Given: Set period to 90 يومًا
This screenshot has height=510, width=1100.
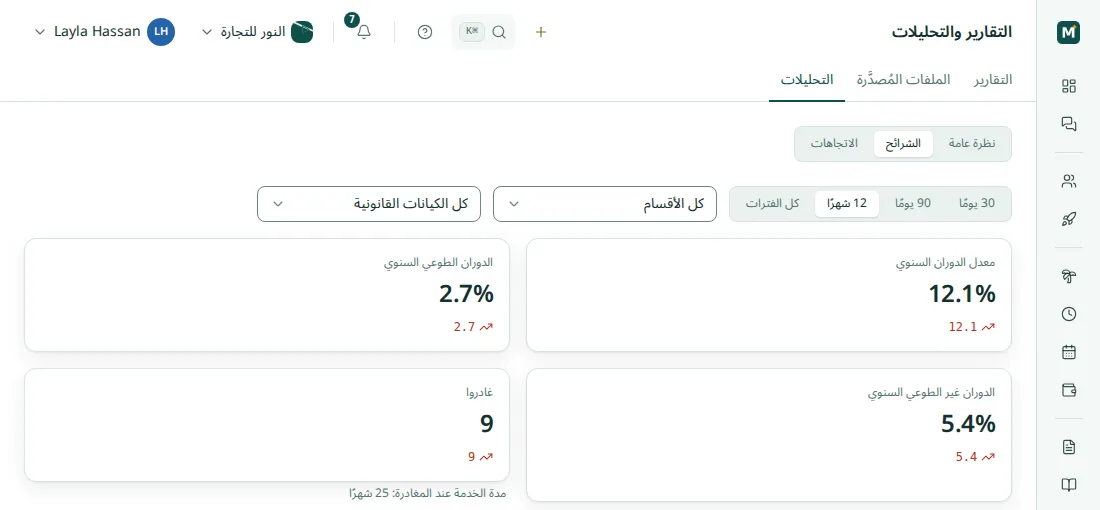Looking at the screenshot, I should (913, 203).
